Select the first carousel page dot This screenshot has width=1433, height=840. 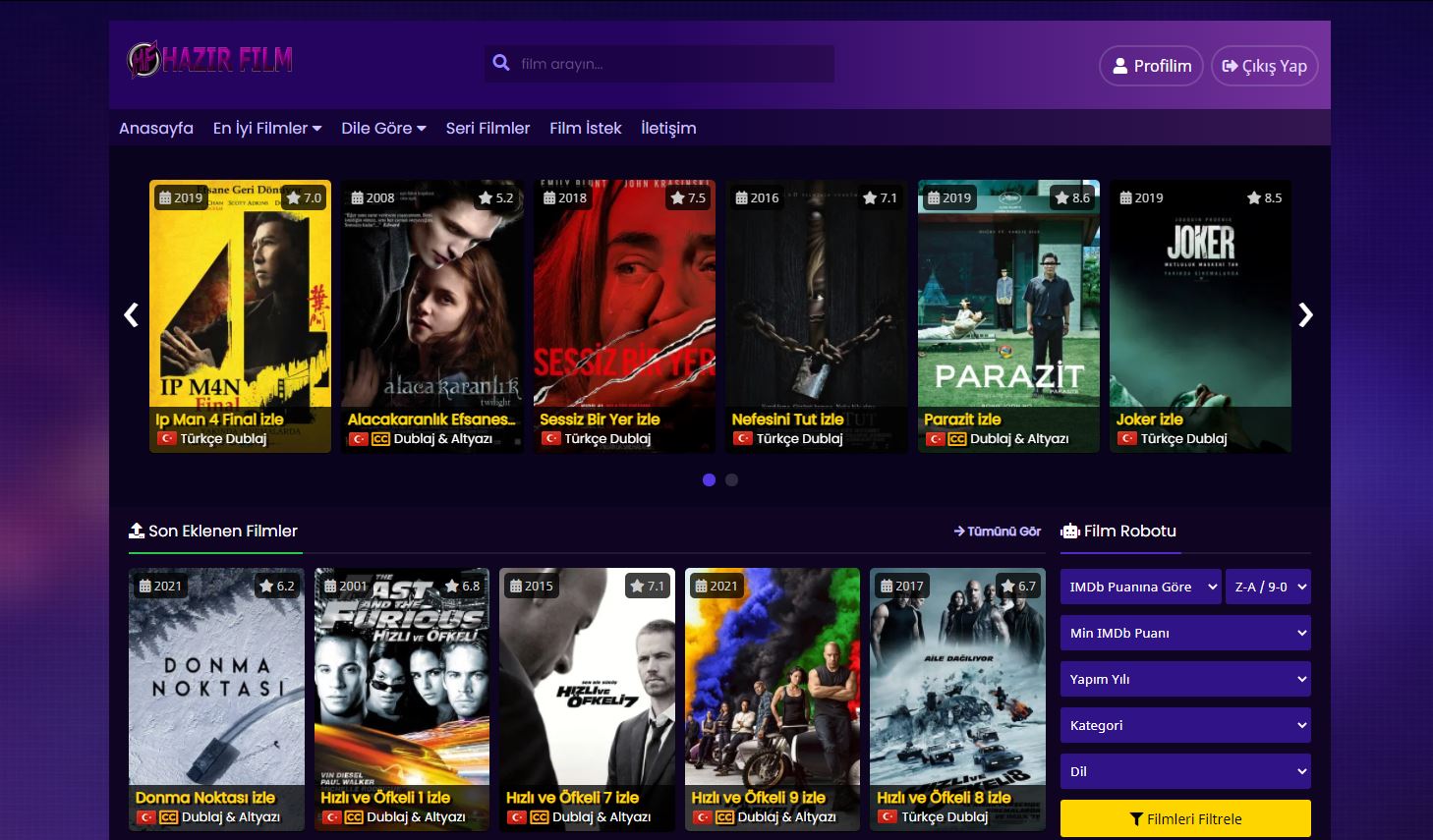(709, 480)
